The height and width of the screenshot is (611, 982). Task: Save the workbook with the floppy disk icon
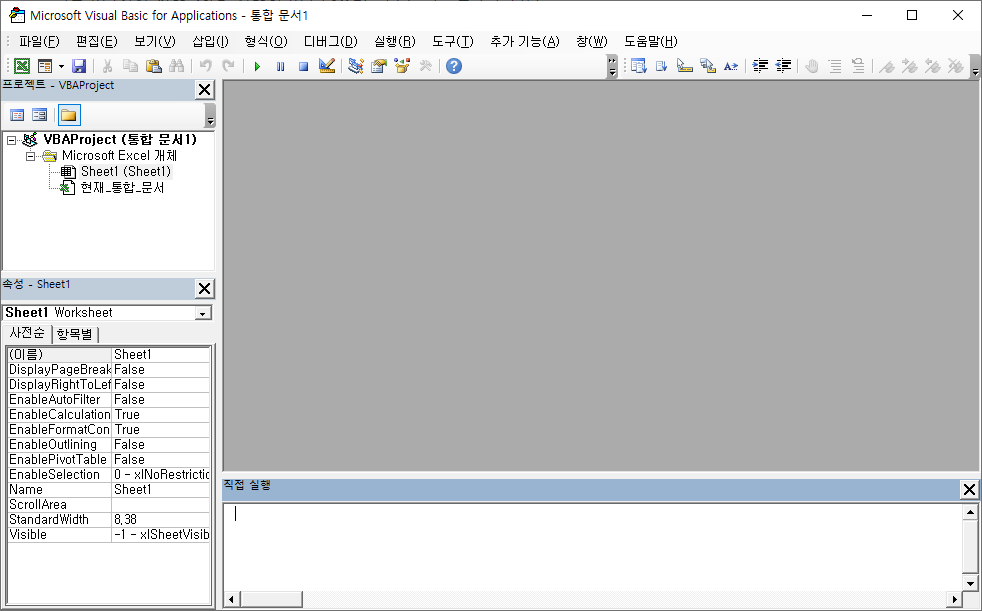pos(79,66)
